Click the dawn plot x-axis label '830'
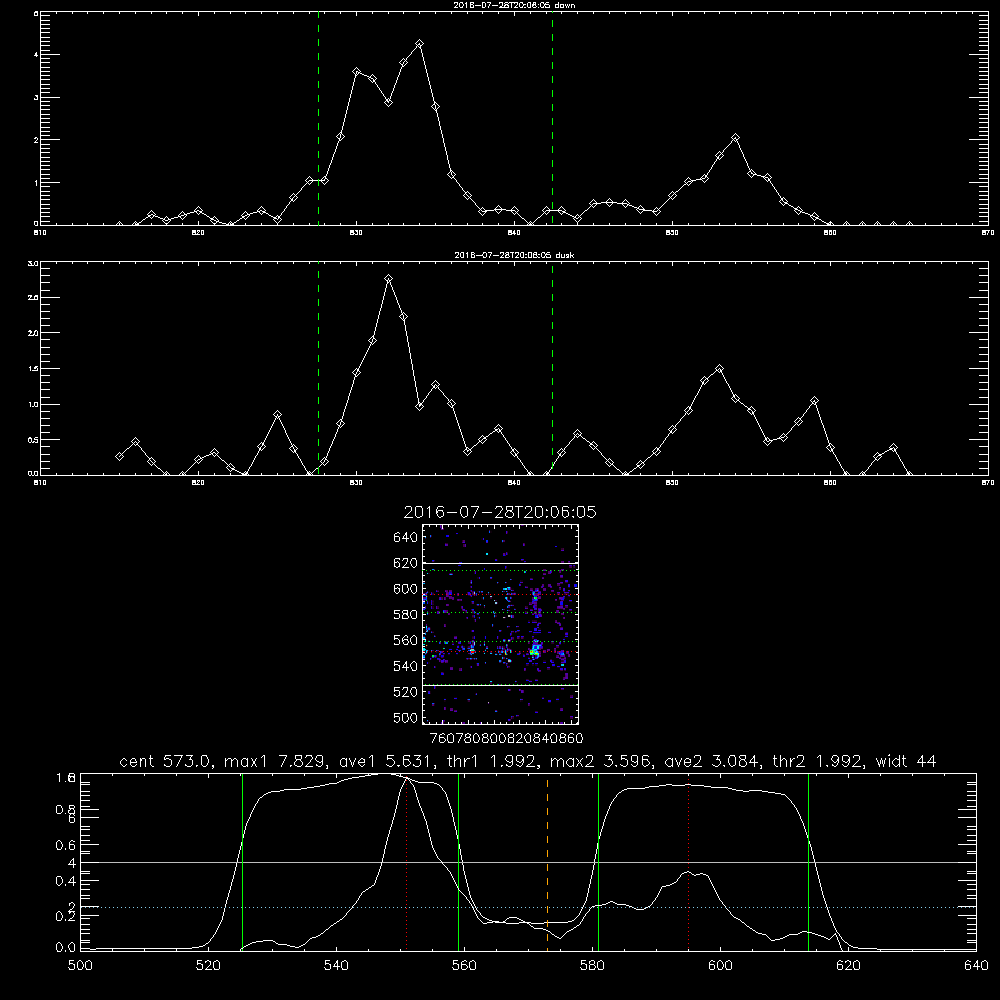1000x1000 pixels. pyautogui.click(x=356, y=233)
